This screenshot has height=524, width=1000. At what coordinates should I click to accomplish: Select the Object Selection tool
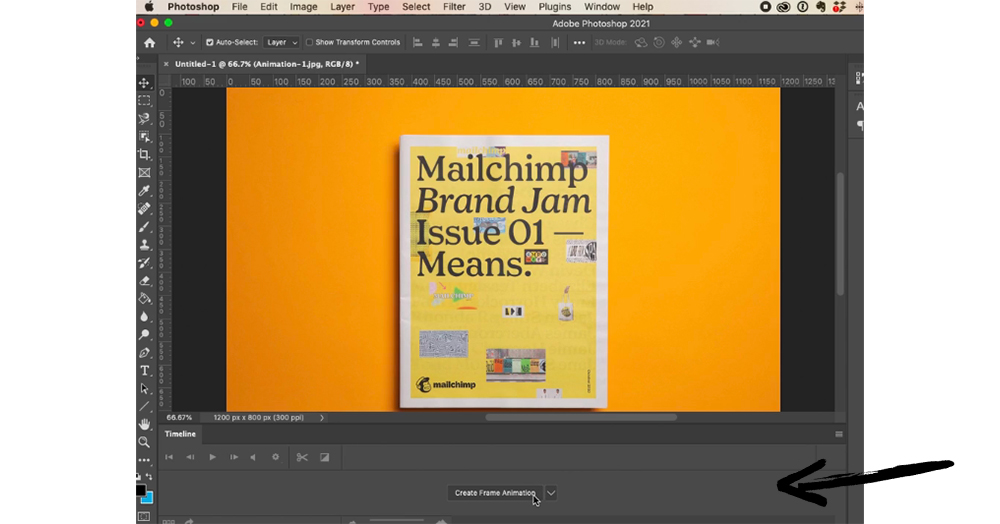[145, 136]
